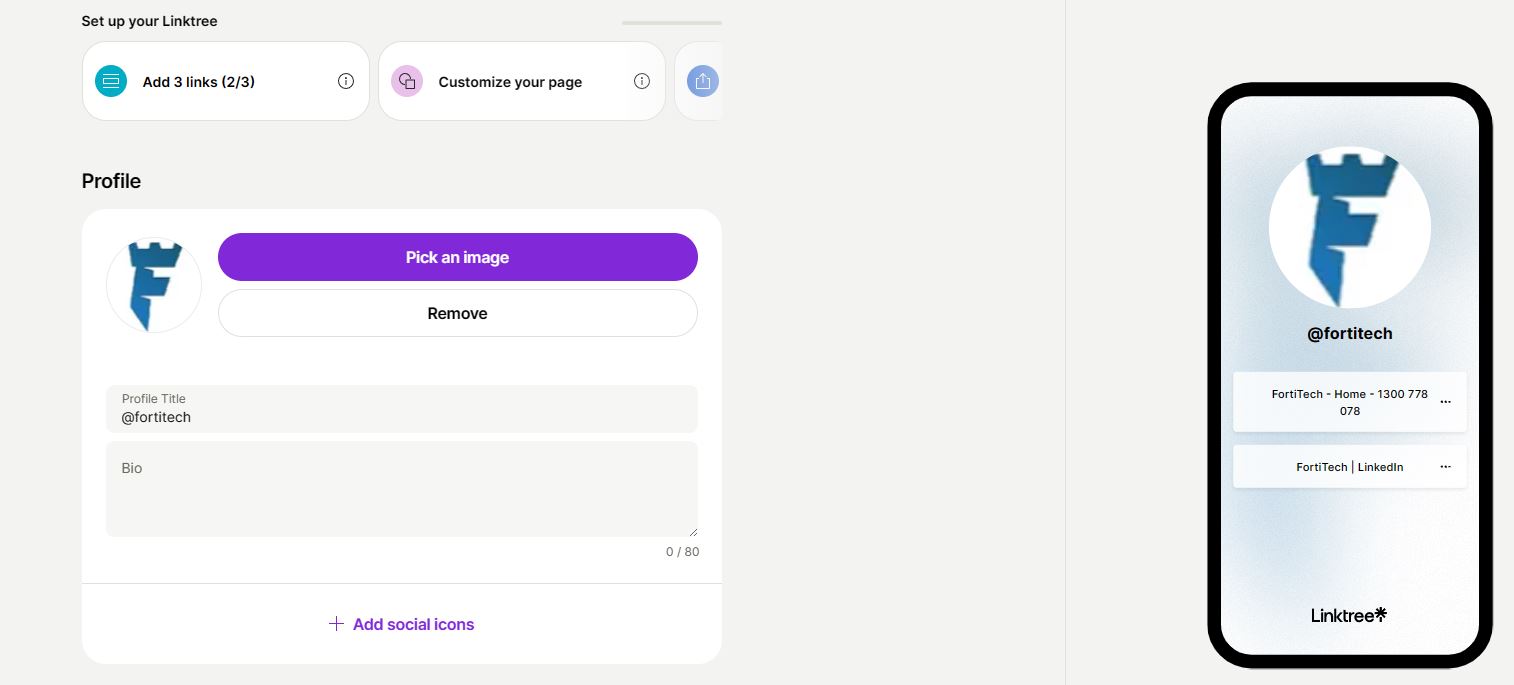The height and width of the screenshot is (685, 1514).
Task: Click the Profile section heading
Action: tap(111, 181)
